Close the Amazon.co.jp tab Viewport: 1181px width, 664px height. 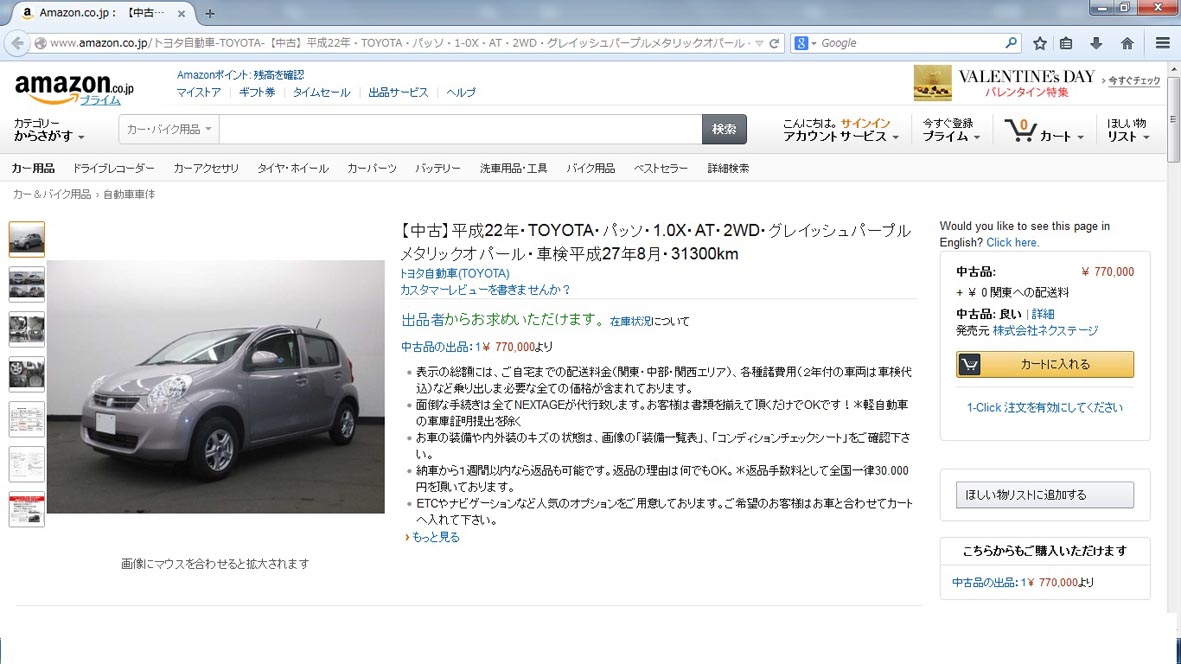point(182,13)
